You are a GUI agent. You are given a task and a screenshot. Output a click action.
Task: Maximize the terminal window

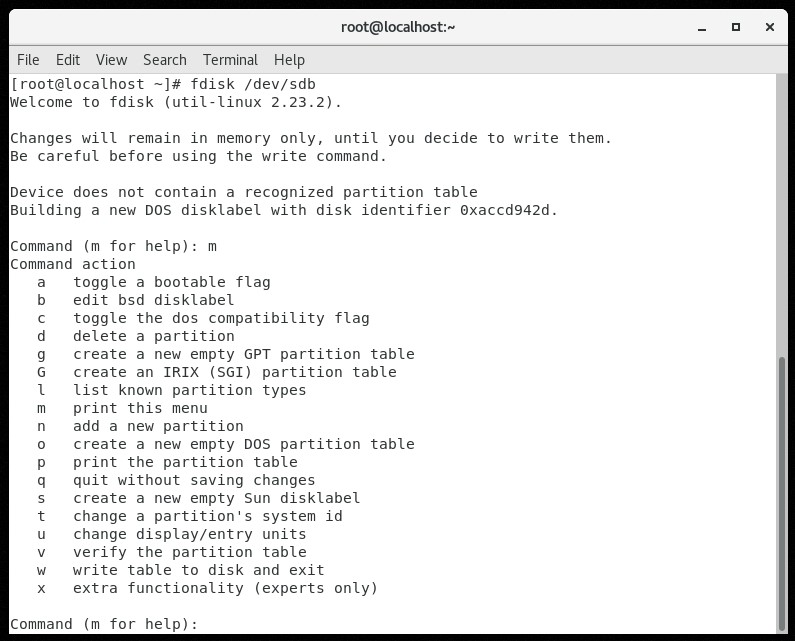(736, 27)
